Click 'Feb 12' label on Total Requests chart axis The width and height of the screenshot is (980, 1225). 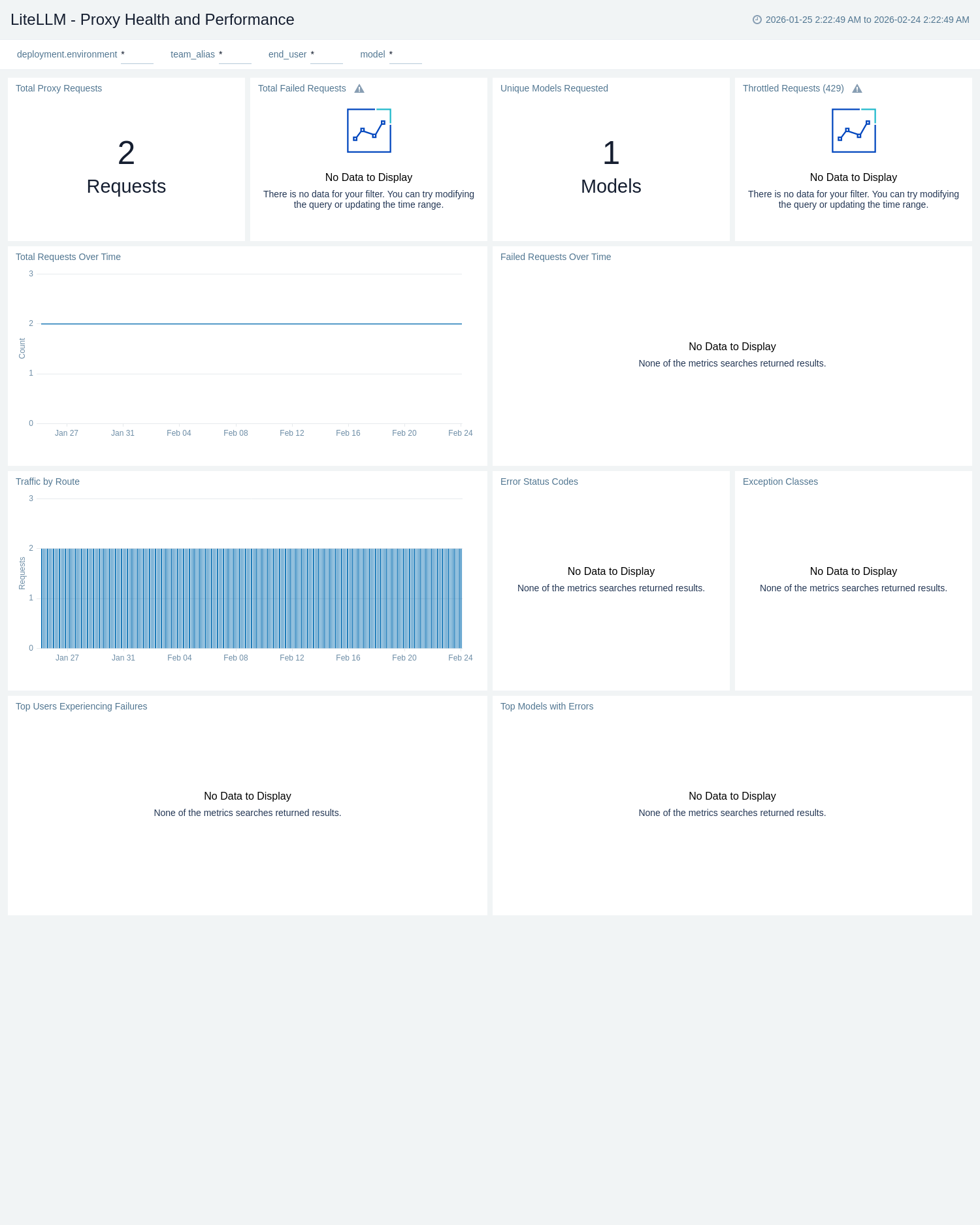[292, 433]
